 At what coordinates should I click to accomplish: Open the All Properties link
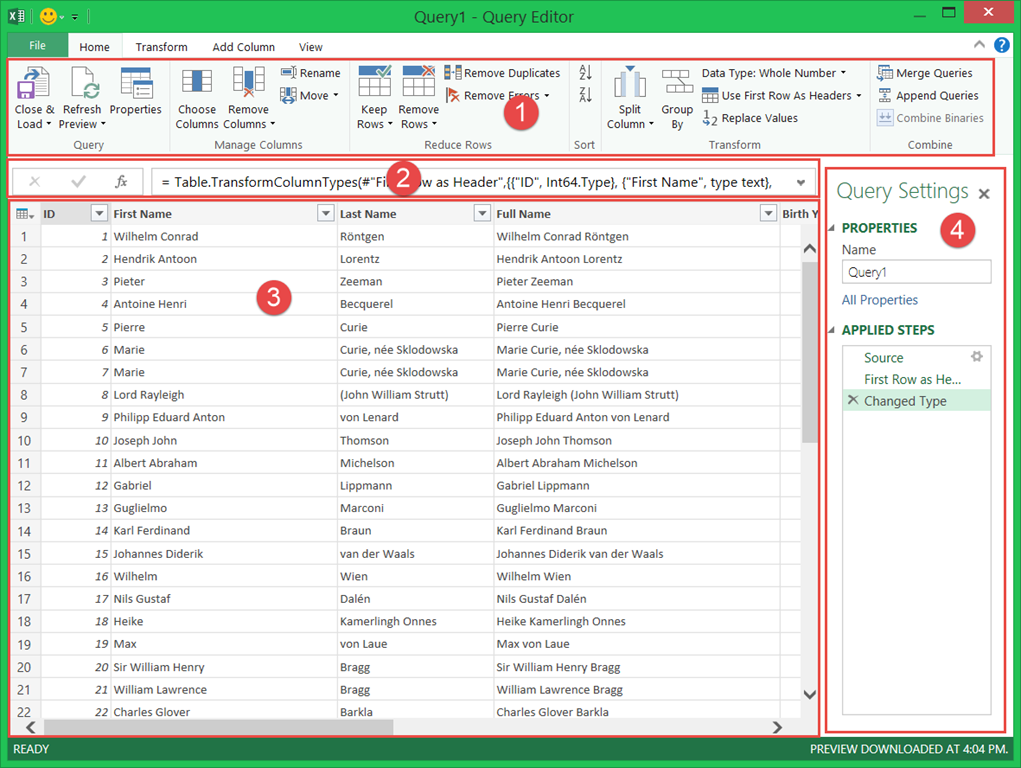[x=880, y=300]
